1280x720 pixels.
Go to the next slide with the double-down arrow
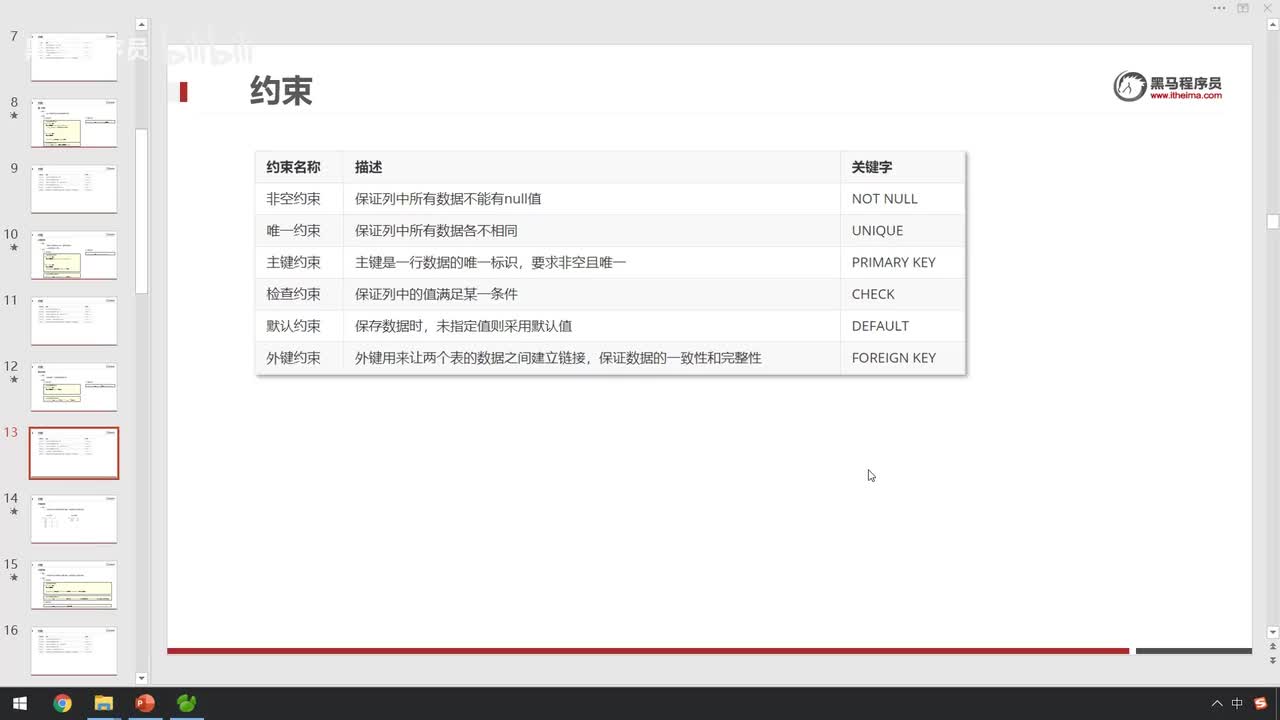(1273, 661)
